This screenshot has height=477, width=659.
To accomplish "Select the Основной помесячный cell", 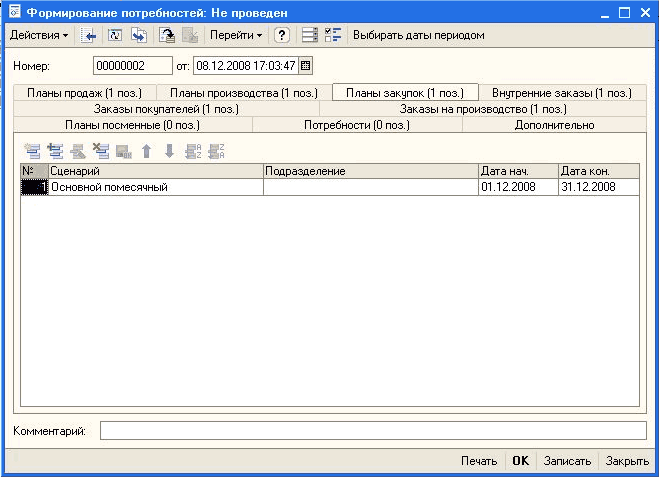I will coord(156,187).
